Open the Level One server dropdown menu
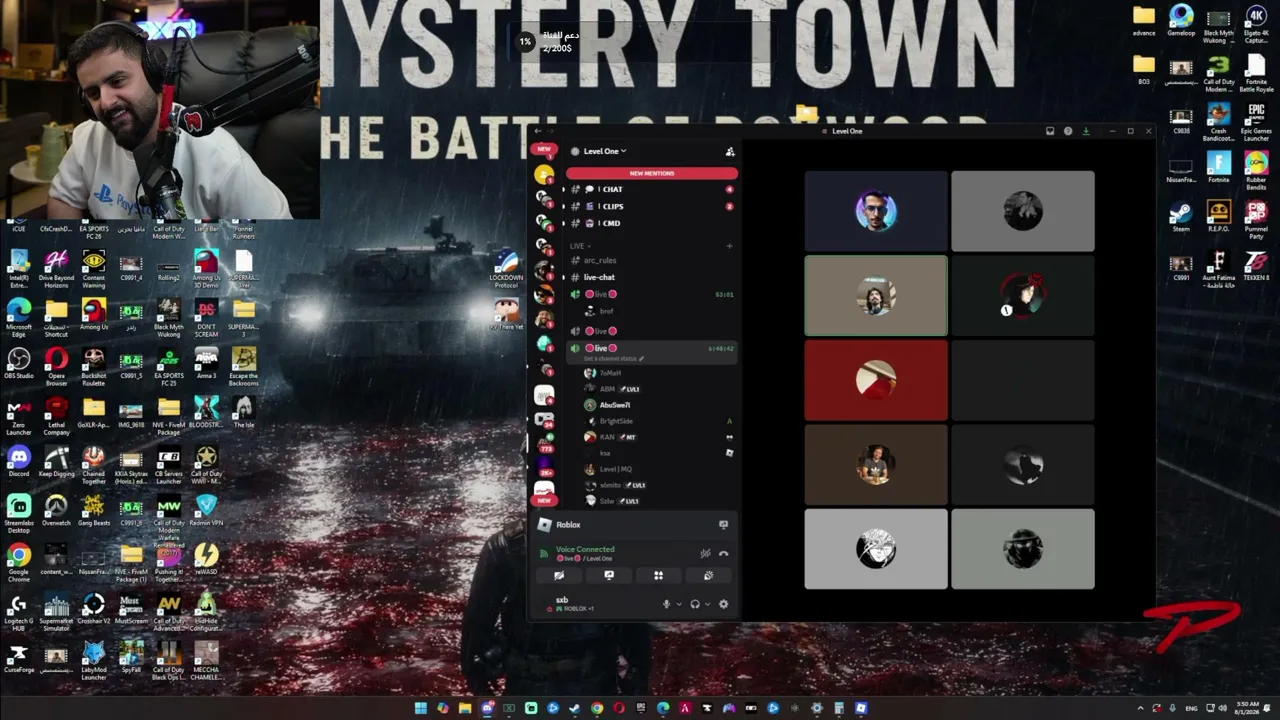Image resolution: width=1280 pixels, height=720 pixels. [x=604, y=151]
